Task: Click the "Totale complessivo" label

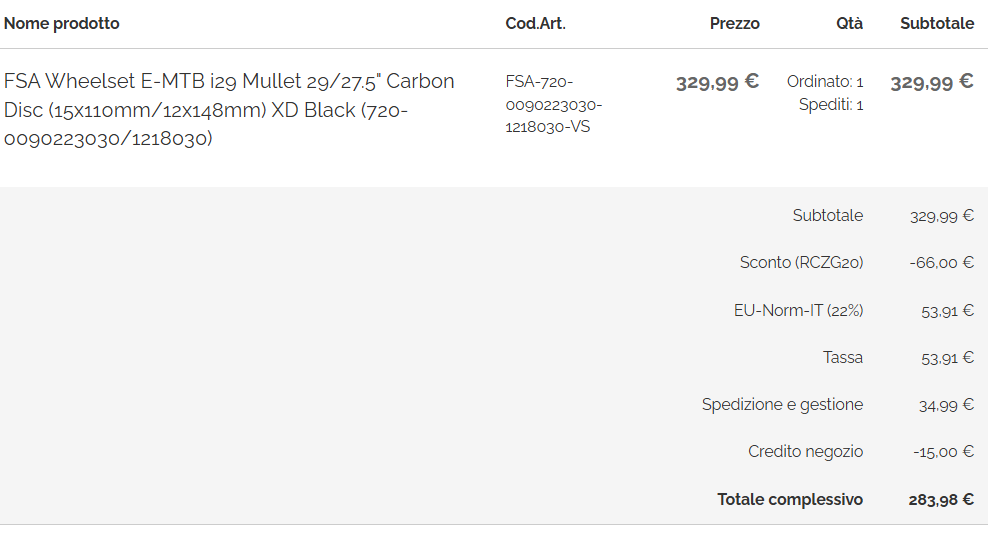Action: coord(790,499)
